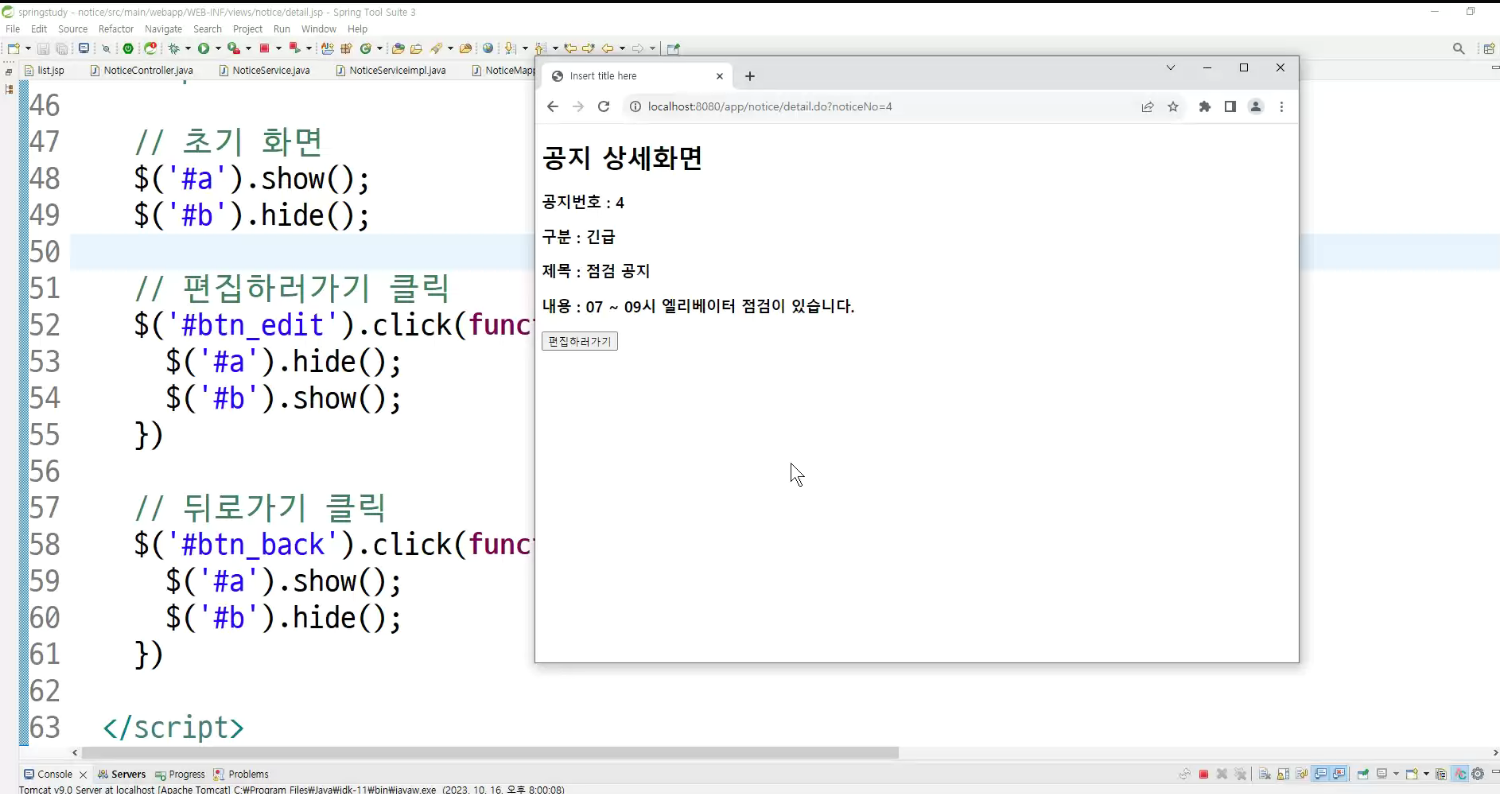Toggle Word Wrap in the Console toolbar

coord(1301,774)
